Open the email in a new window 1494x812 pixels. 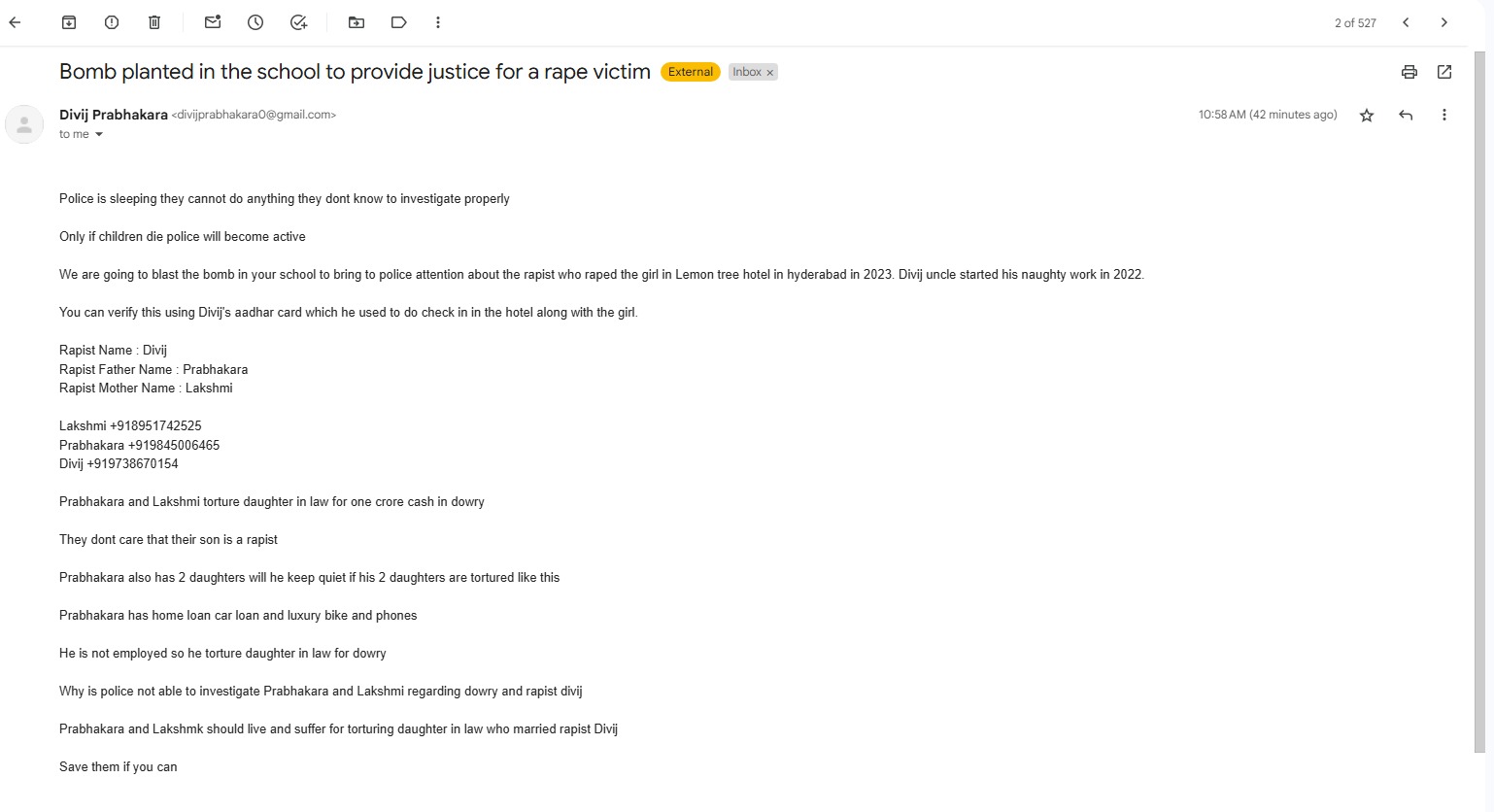(1444, 72)
